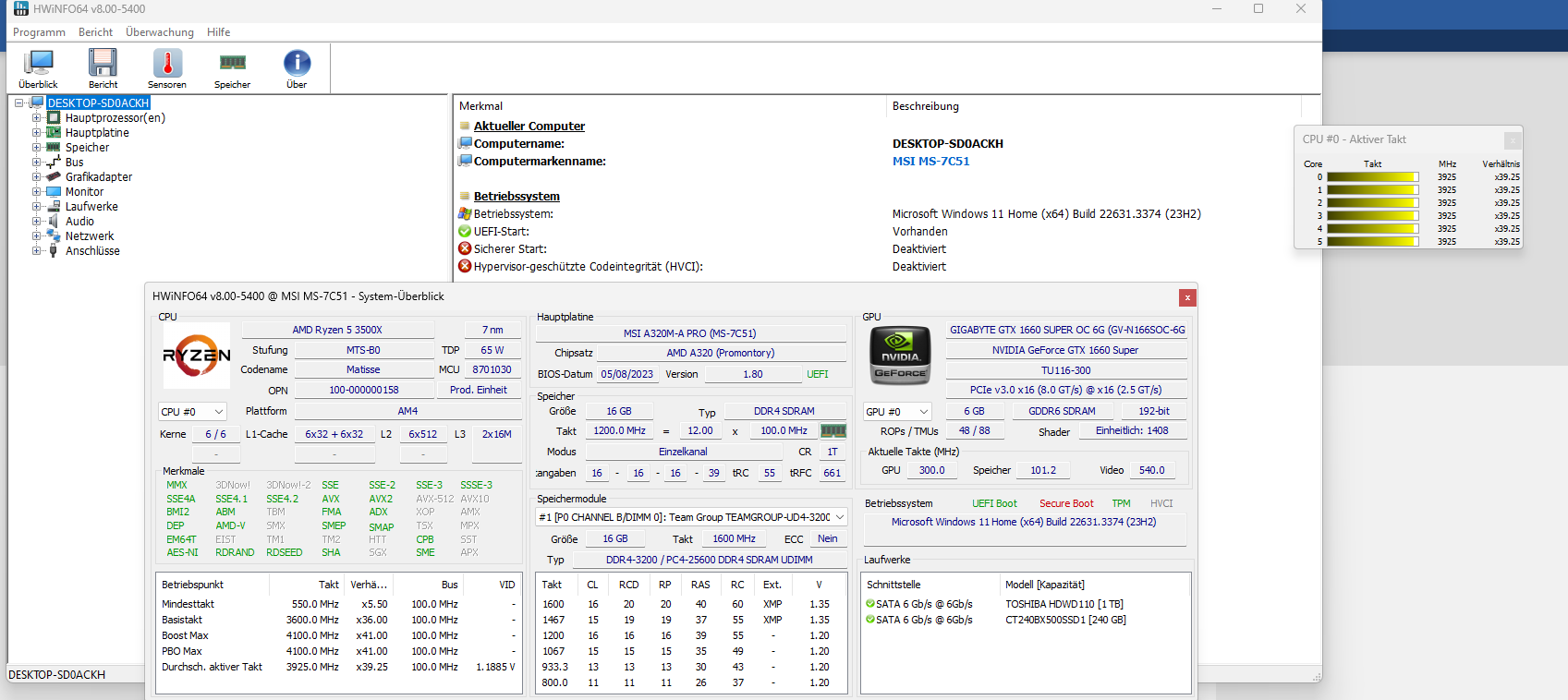
Task: Close the System-Überblick window with red X
Action: pyautogui.click(x=1187, y=297)
